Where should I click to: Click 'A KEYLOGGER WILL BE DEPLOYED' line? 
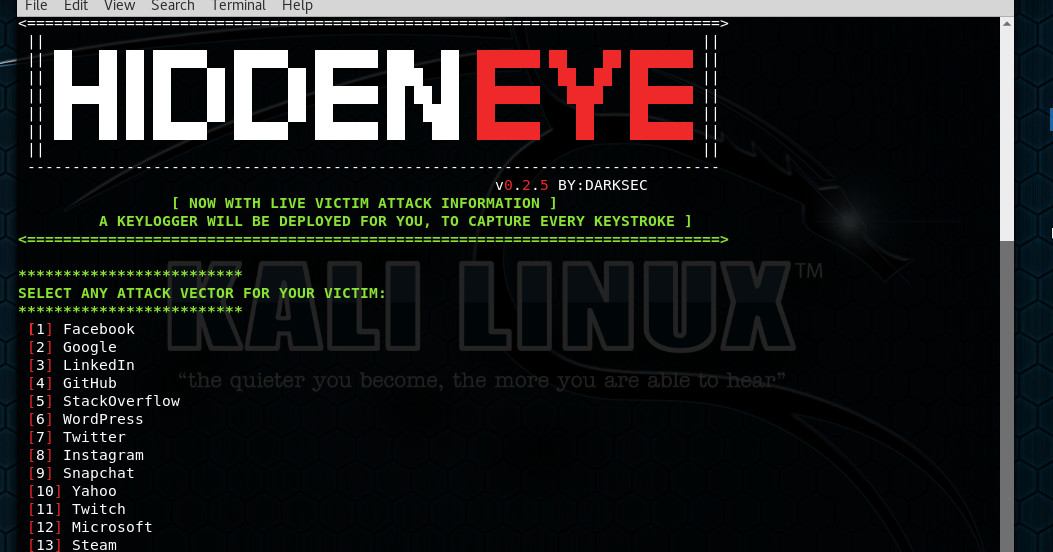pos(396,222)
